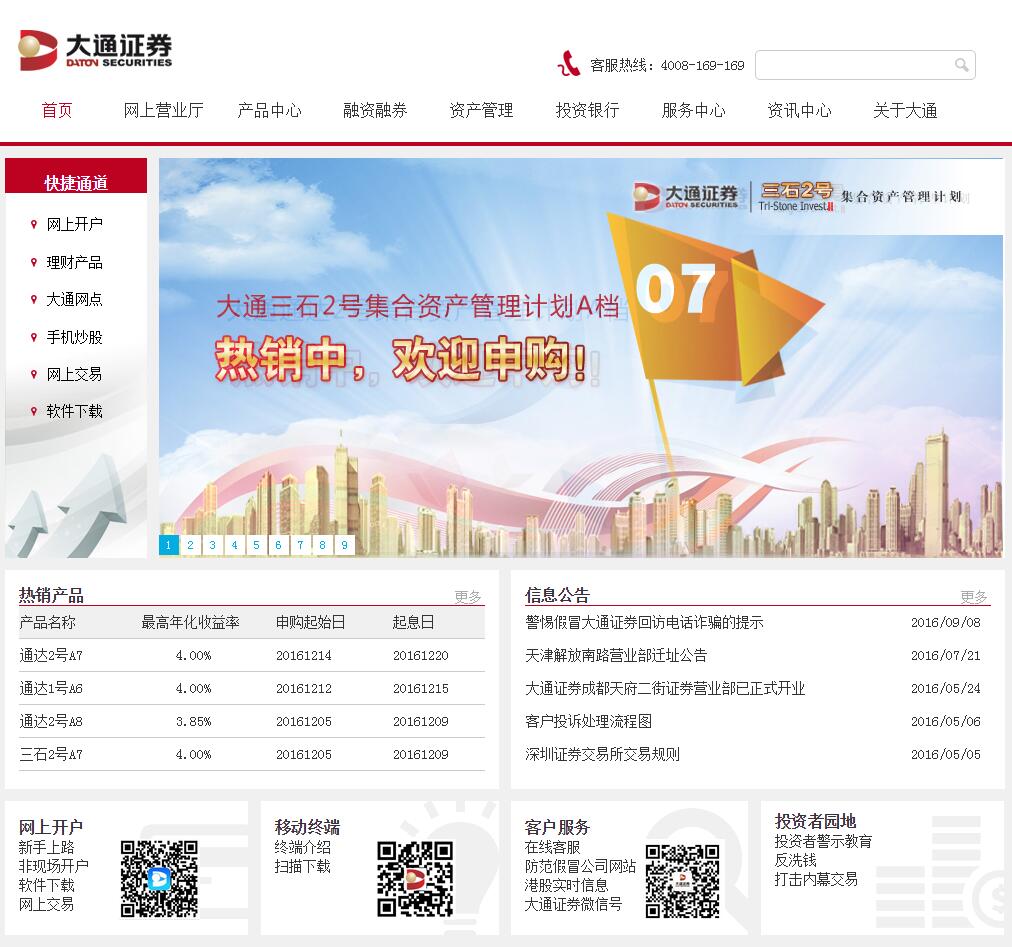1012x947 pixels.
Task: Click the Daton Securities logo
Action: (x=95, y=50)
